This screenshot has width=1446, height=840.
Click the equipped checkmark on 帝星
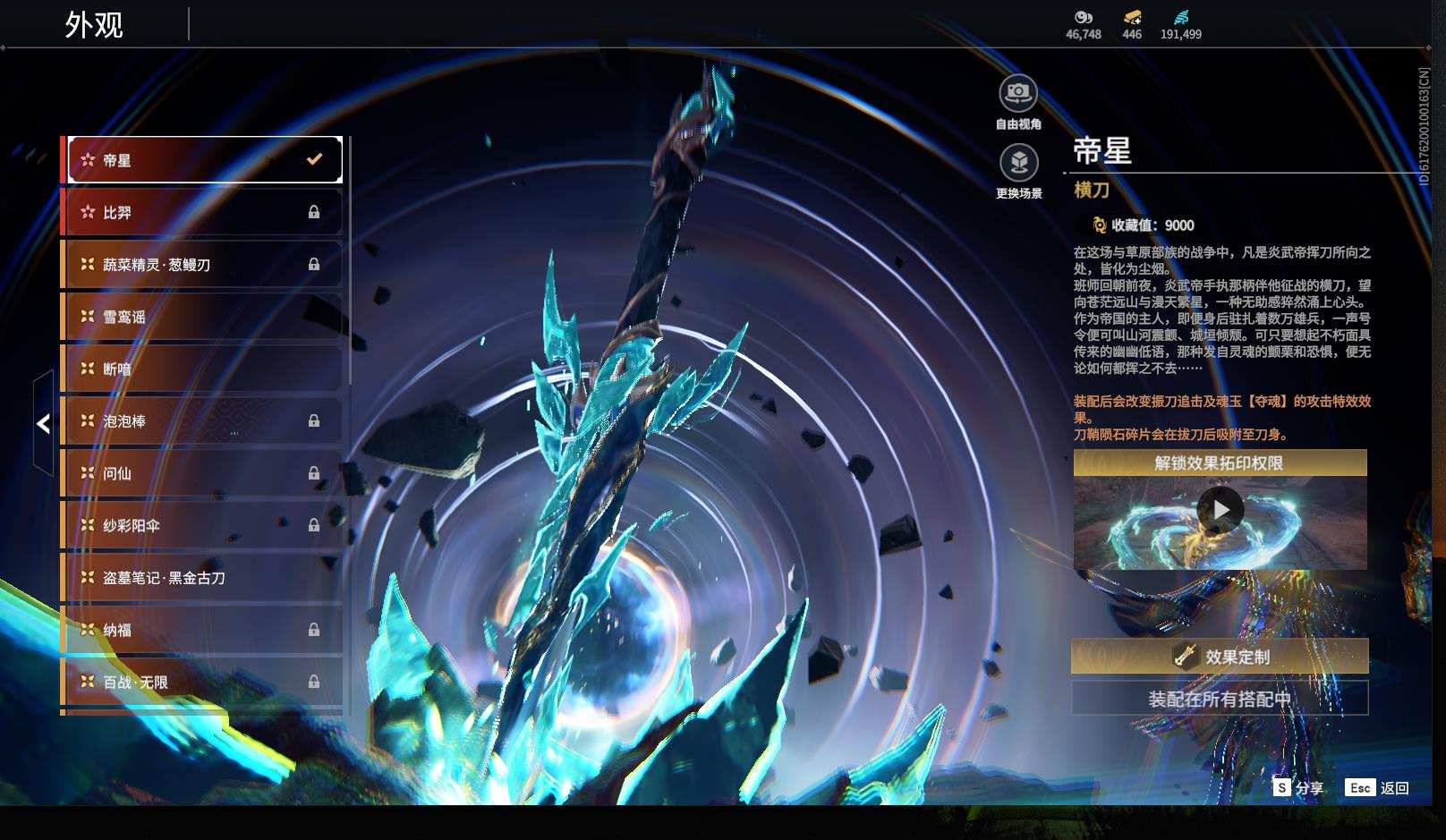coord(314,159)
